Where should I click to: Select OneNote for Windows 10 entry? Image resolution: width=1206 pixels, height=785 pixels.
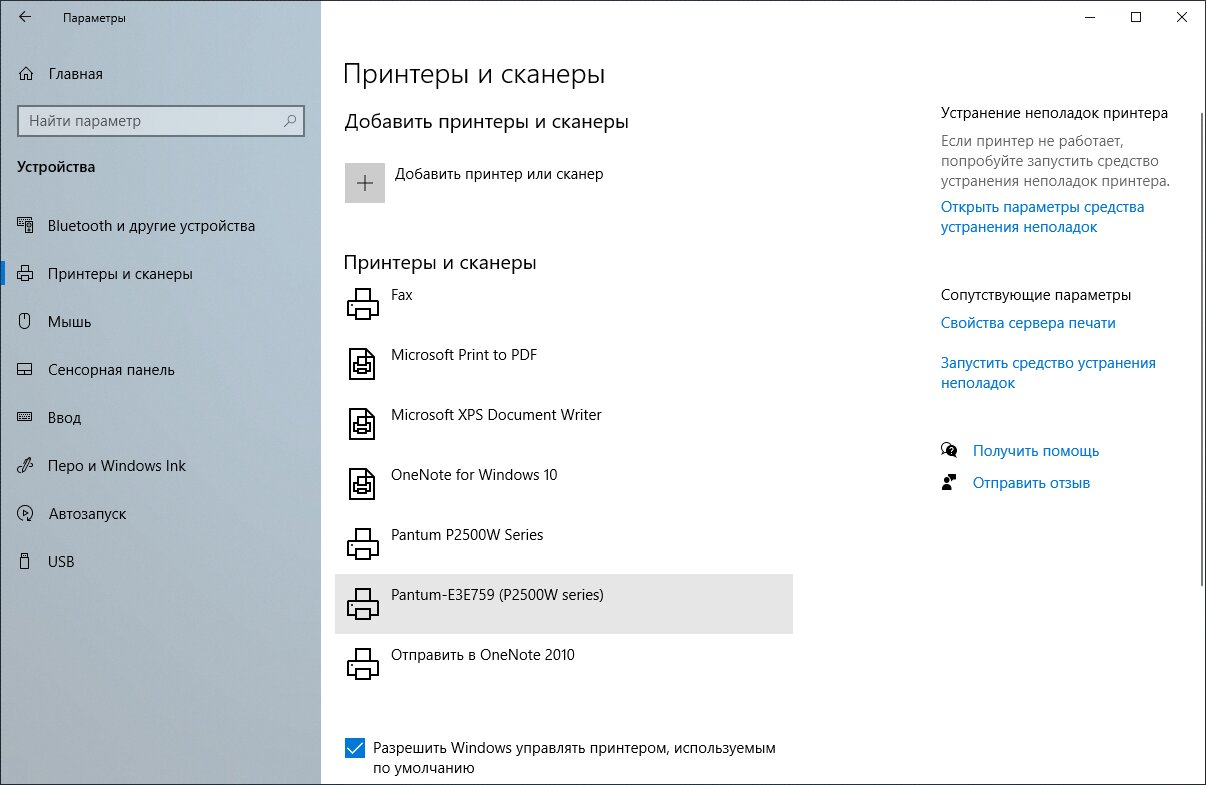point(564,484)
